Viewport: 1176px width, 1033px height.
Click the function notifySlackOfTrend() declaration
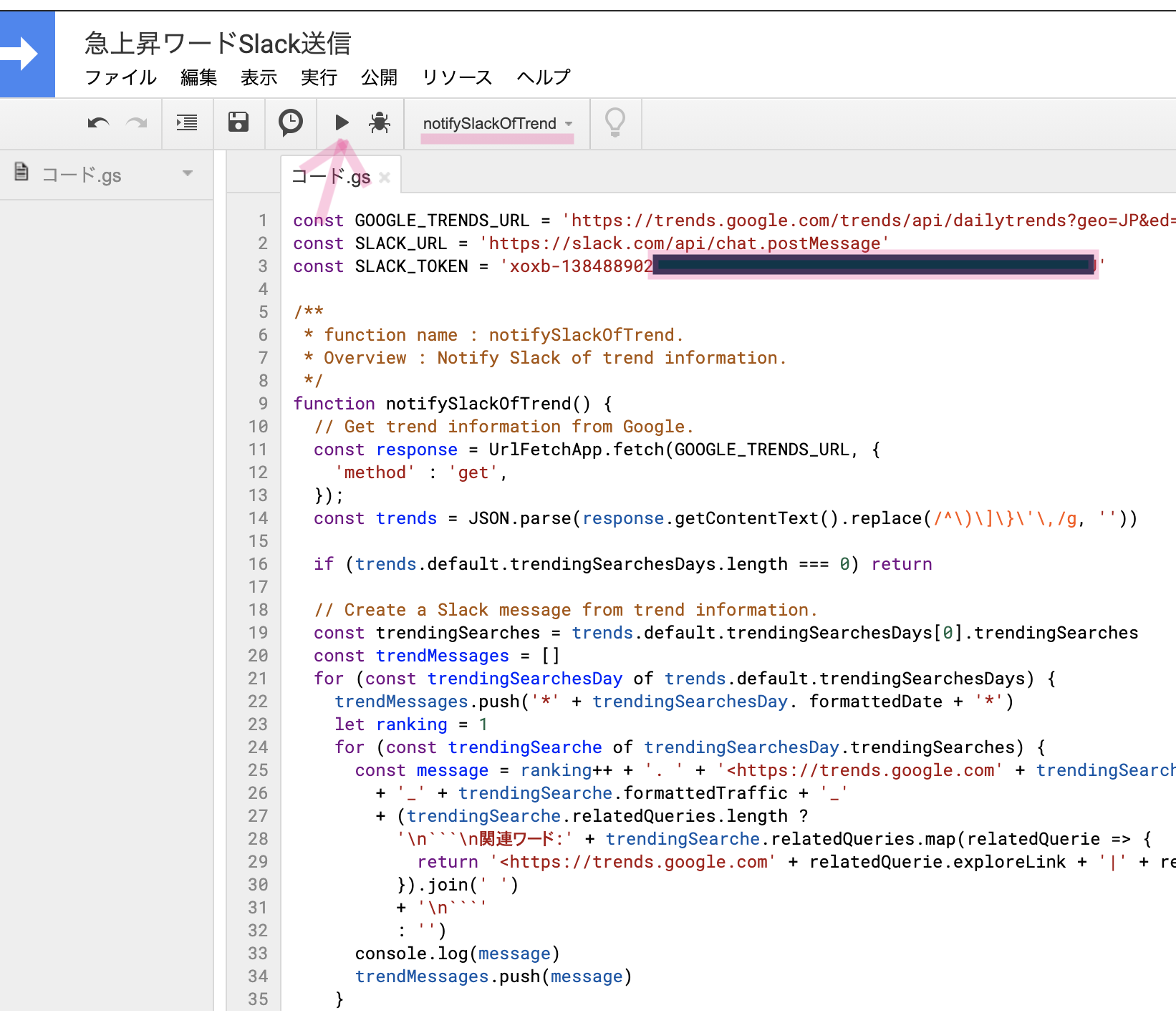point(453,404)
